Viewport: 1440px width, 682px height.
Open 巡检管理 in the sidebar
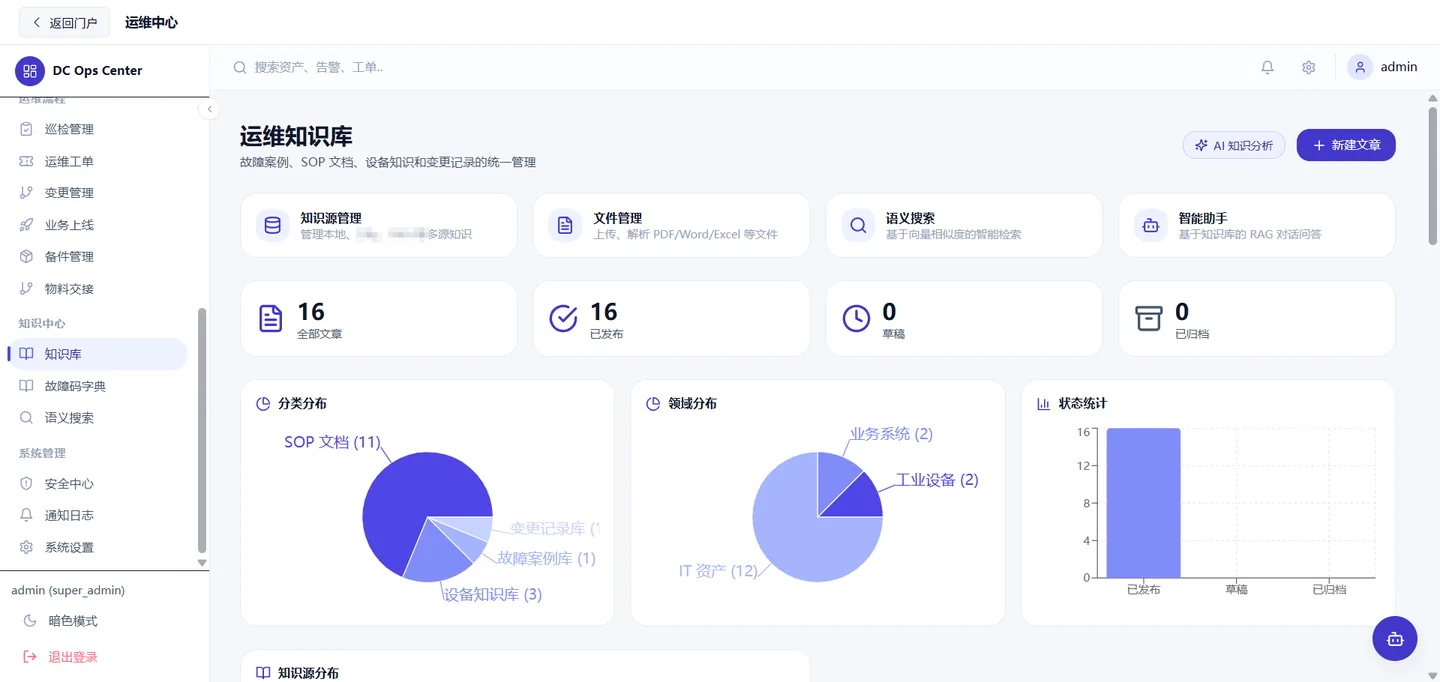point(96,129)
